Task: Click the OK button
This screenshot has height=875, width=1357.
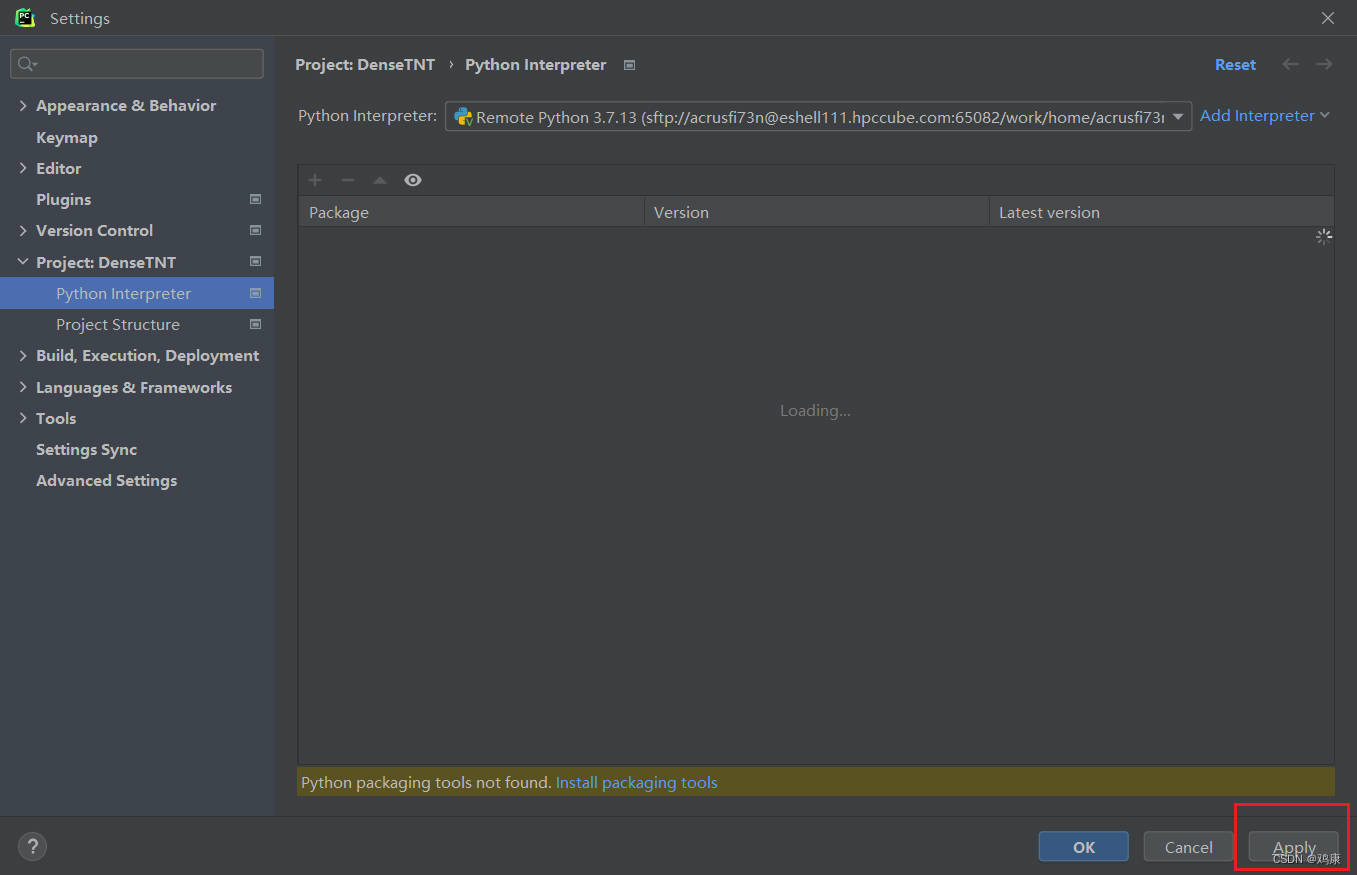Action: (x=1084, y=847)
